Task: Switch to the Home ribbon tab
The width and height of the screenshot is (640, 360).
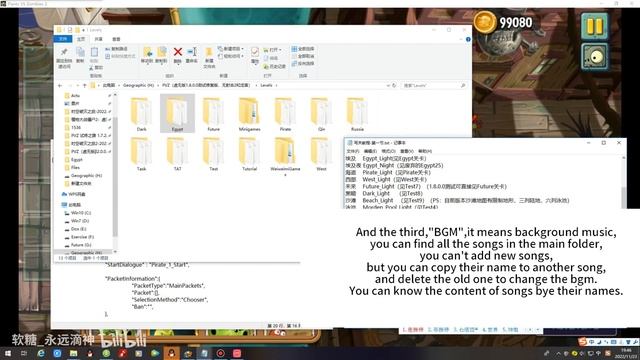Action: tap(81, 39)
